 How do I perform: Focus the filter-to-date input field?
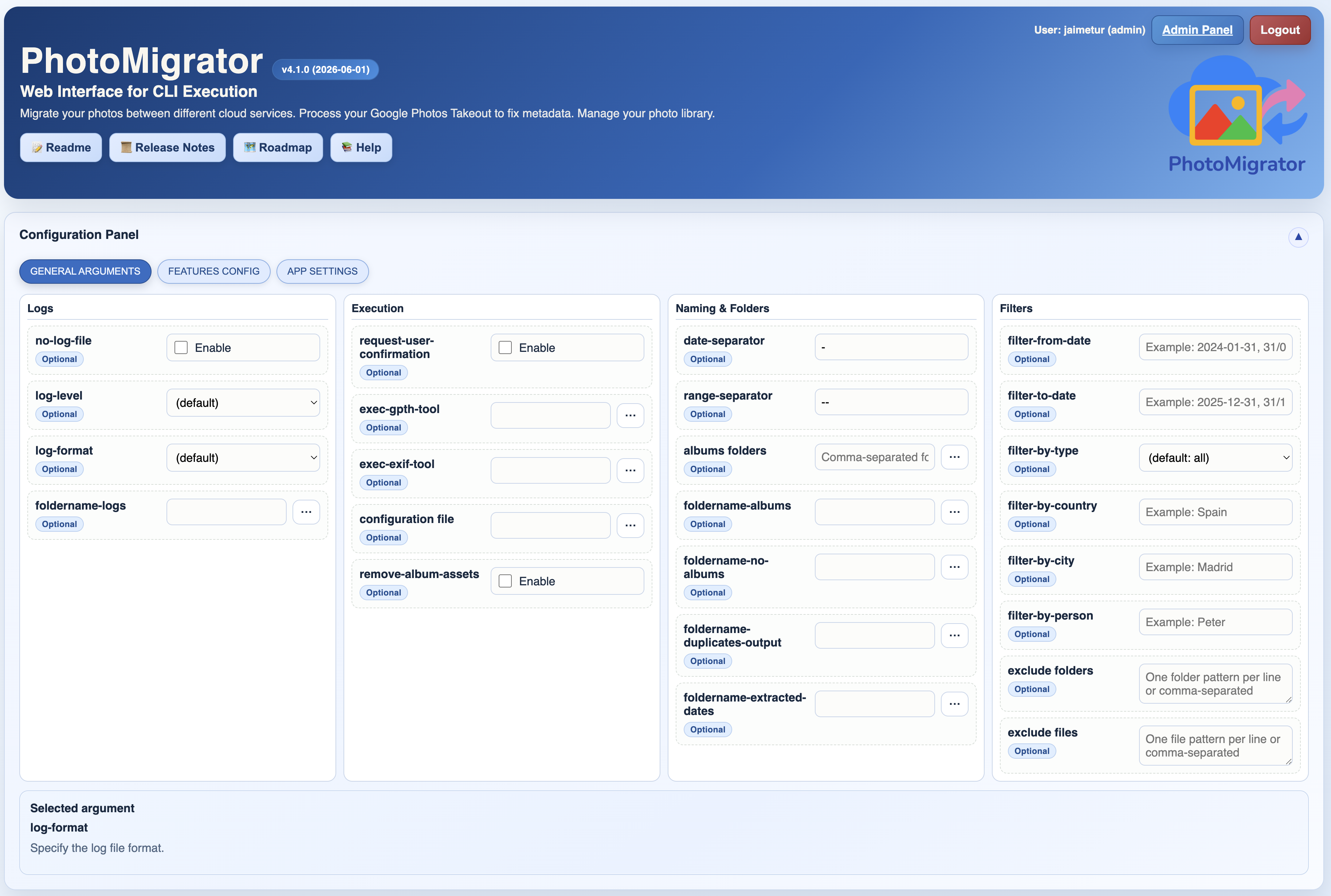click(x=1216, y=402)
